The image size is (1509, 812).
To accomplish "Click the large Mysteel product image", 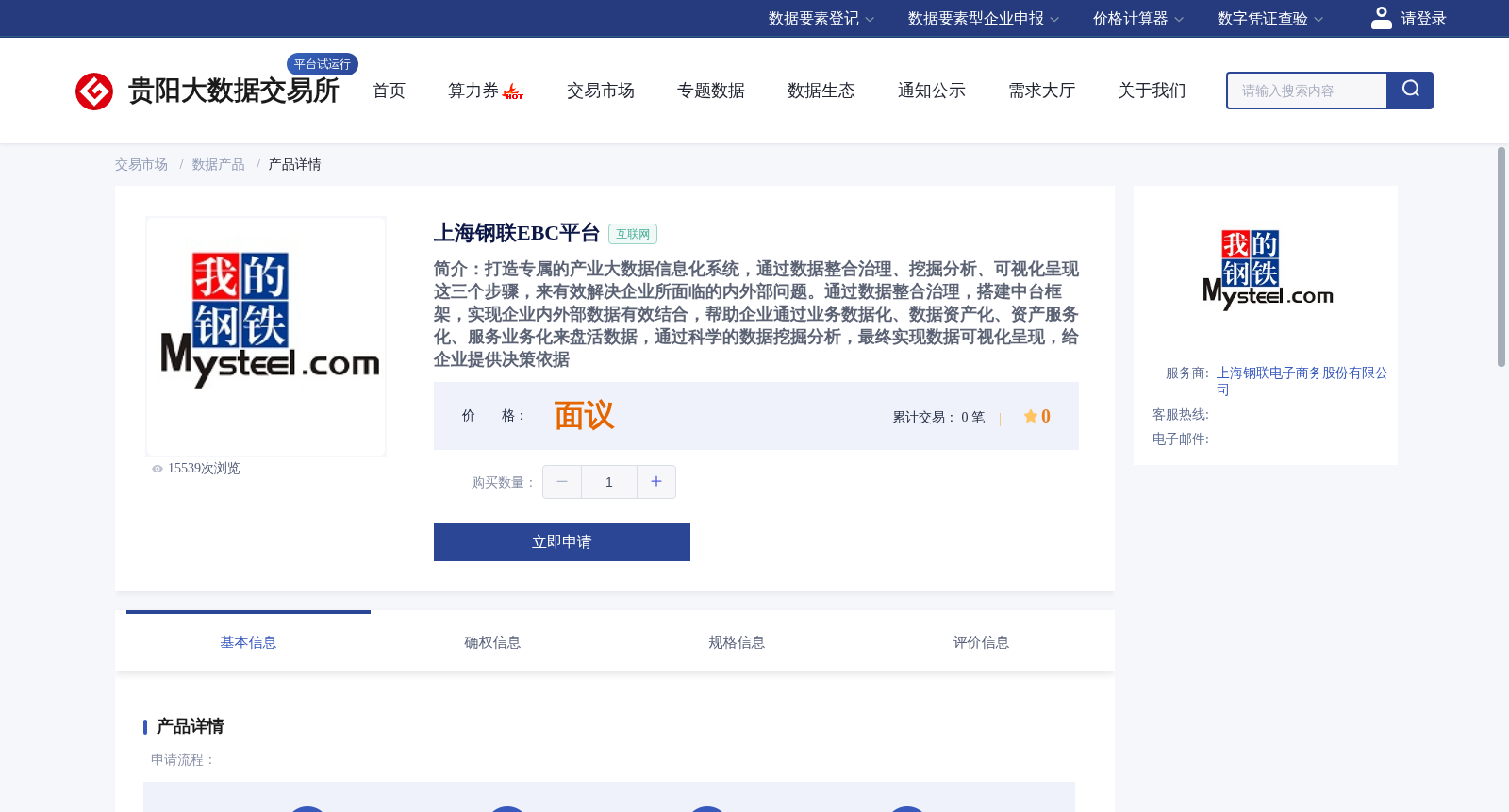I will click(266, 337).
